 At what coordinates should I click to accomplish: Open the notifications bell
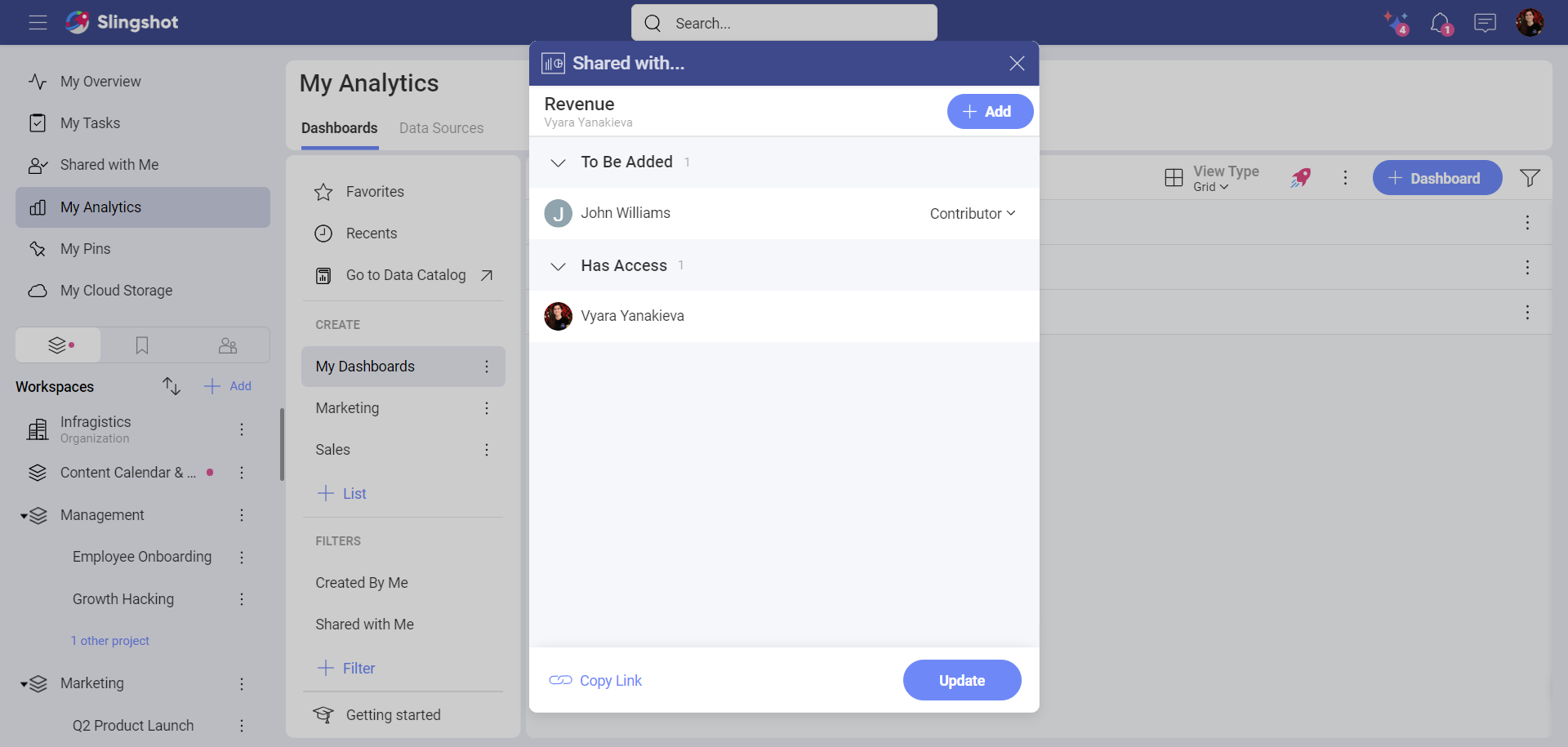[1441, 23]
